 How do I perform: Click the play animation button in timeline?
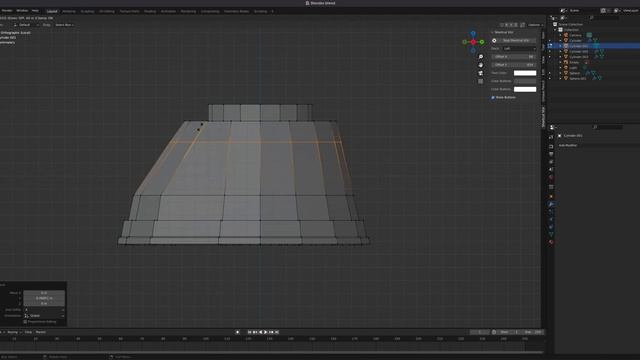(266, 332)
